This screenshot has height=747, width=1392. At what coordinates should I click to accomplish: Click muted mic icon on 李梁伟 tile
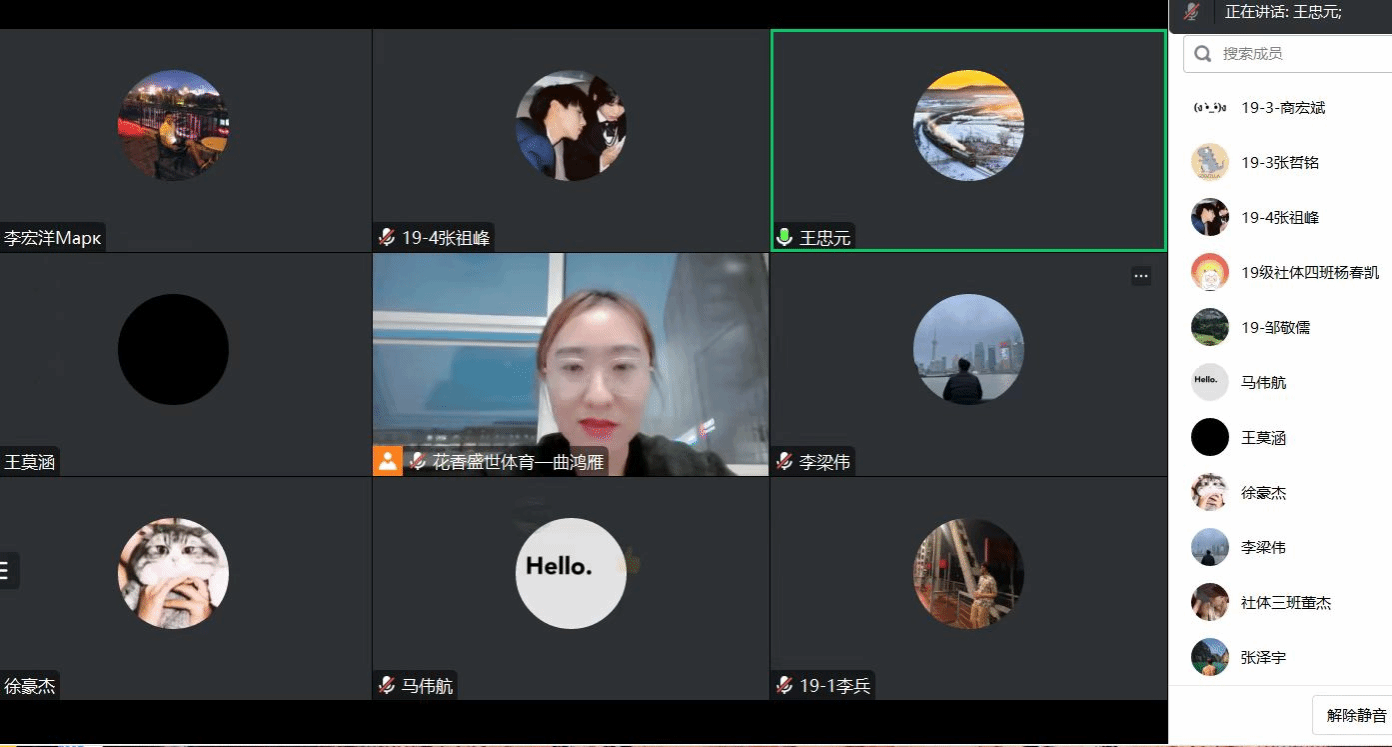click(x=785, y=462)
